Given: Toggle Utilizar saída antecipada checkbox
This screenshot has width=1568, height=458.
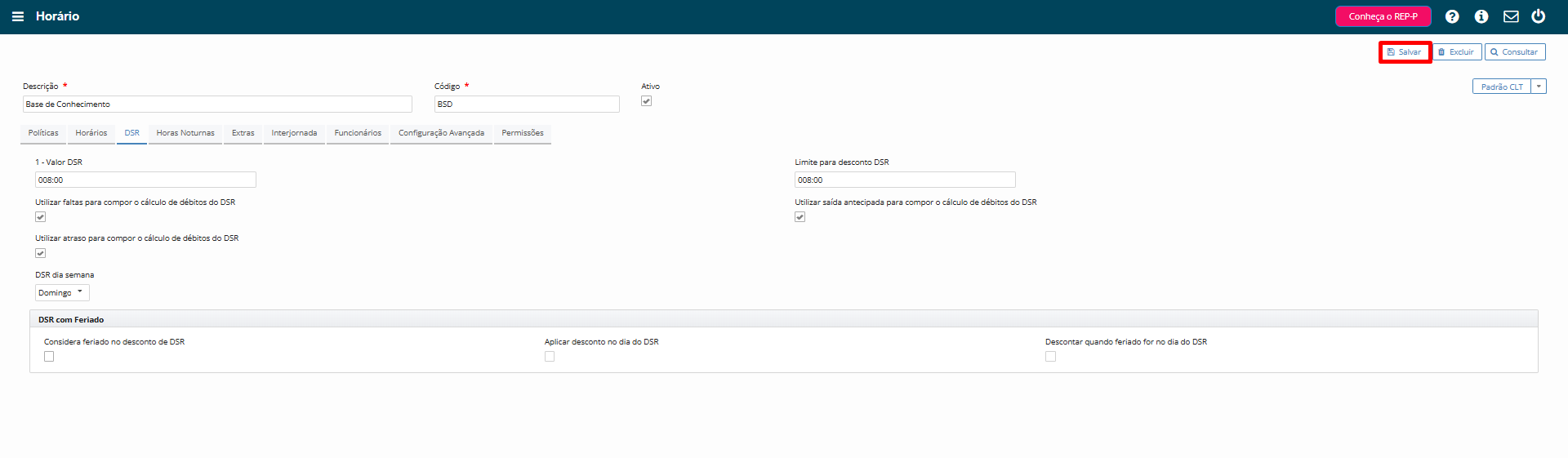Looking at the screenshot, I should (x=800, y=217).
